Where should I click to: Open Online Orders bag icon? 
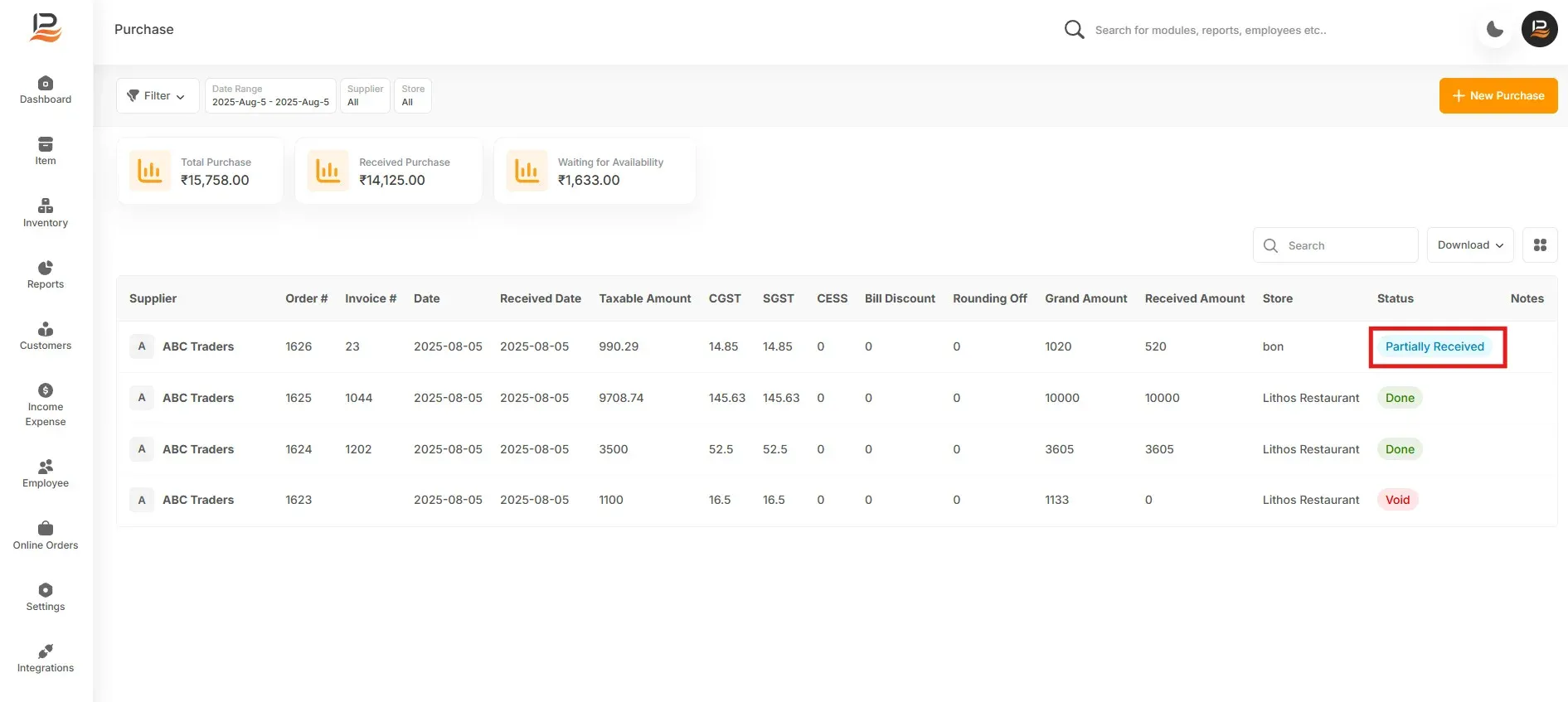pyautogui.click(x=46, y=529)
